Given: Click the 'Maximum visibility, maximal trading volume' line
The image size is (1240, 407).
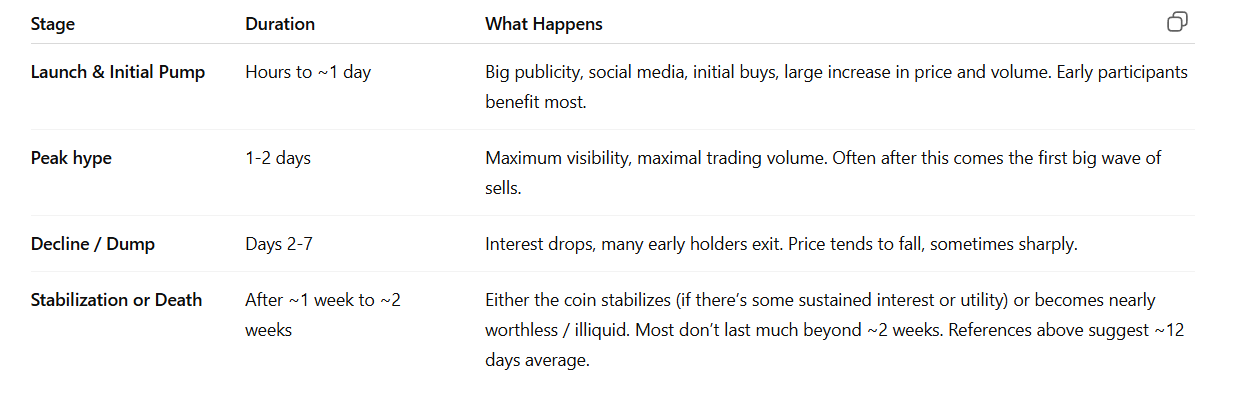Looking at the screenshot, I should pyautogui.click(x=822, y=158).
